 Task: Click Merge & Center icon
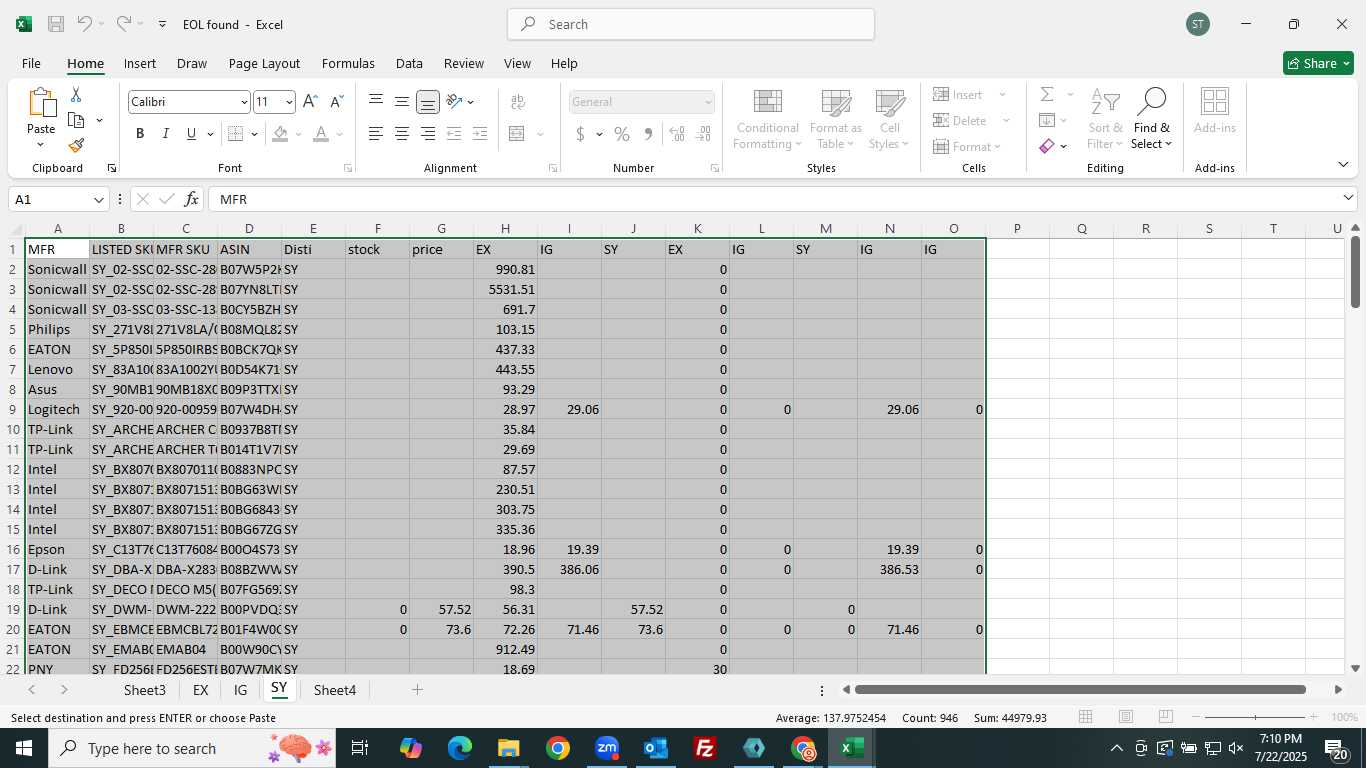517,133
